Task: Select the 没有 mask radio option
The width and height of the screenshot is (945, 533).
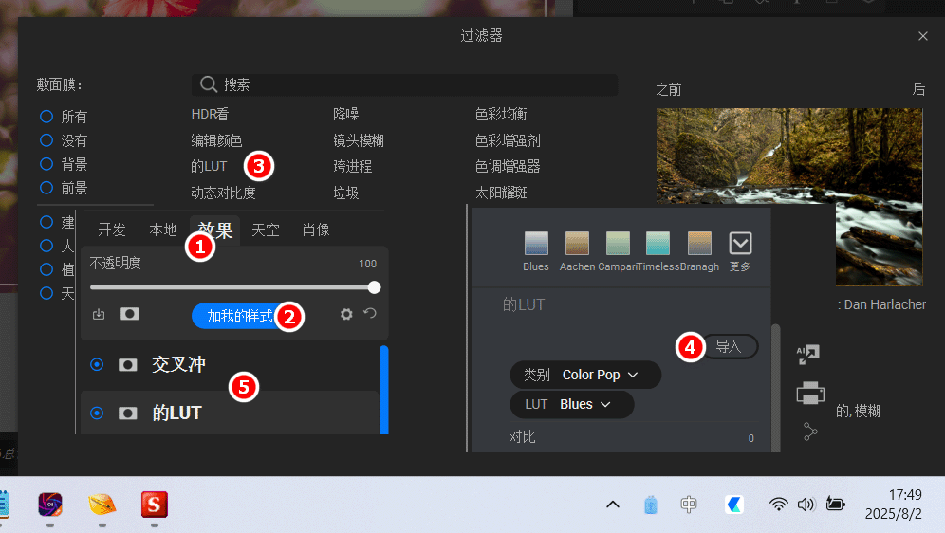Action: pos(46,140)
